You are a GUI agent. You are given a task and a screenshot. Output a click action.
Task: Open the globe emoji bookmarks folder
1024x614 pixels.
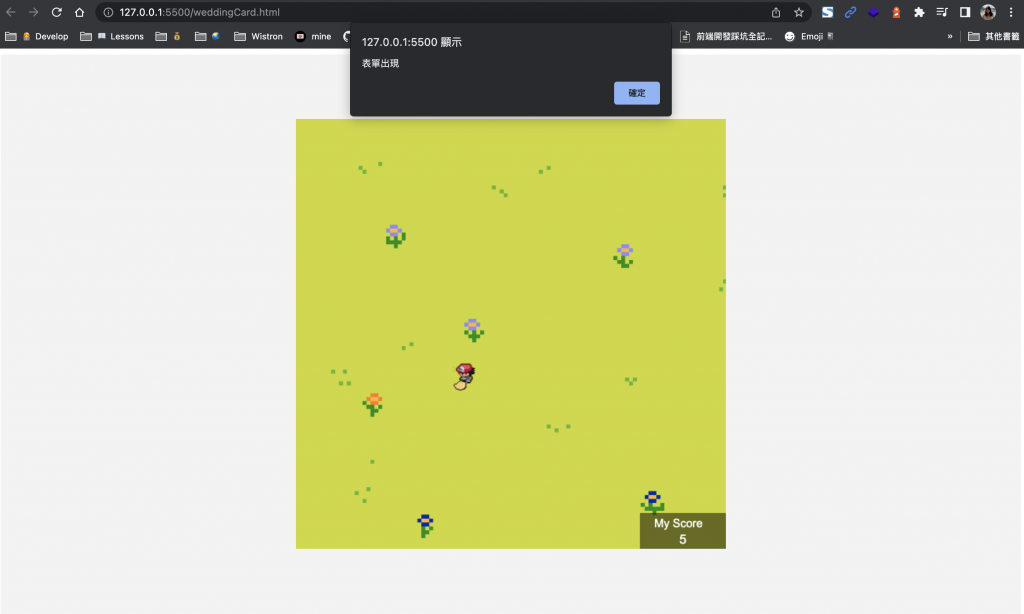(207, 37)
